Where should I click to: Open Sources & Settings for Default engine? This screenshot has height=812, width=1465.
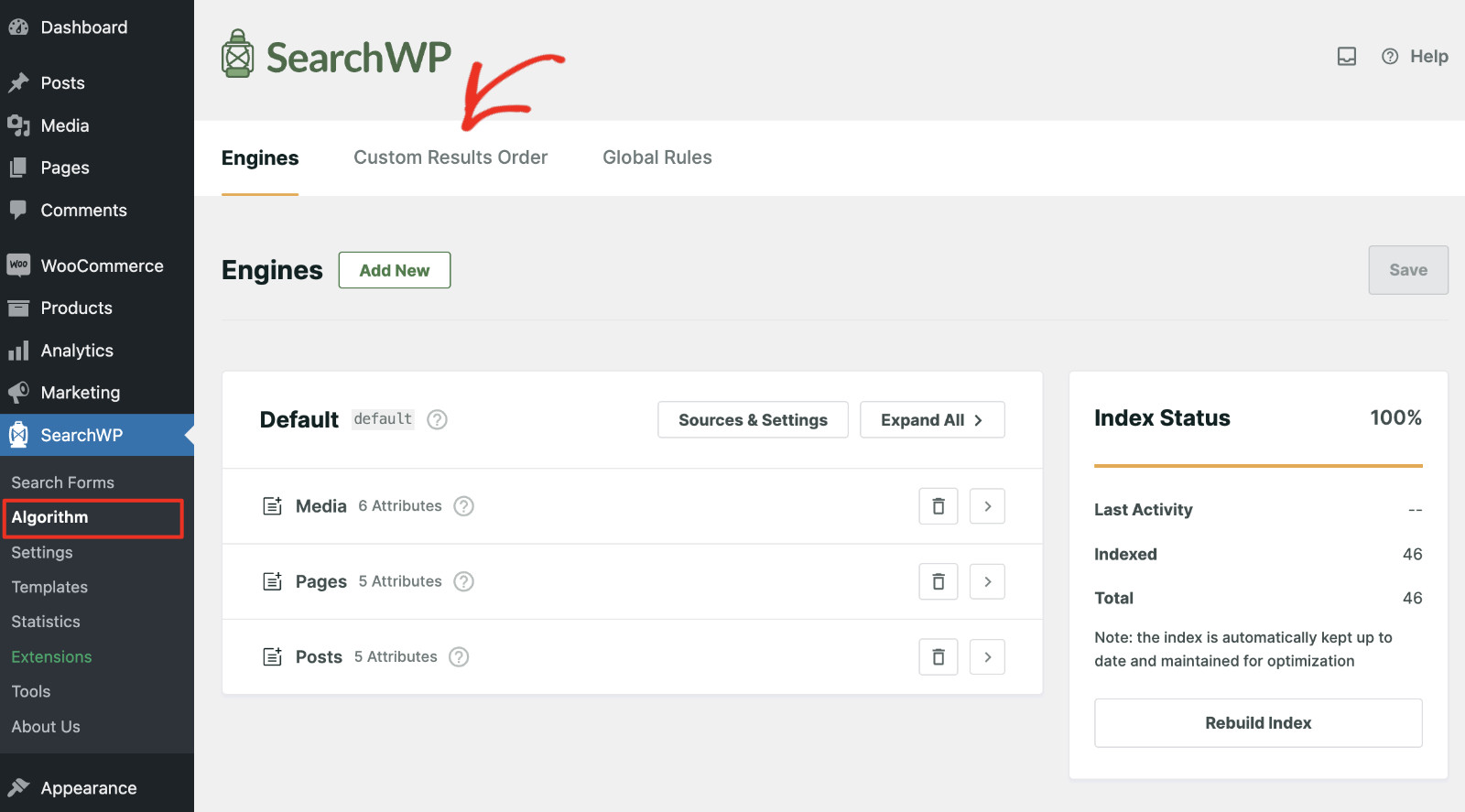tap(753, 420)
